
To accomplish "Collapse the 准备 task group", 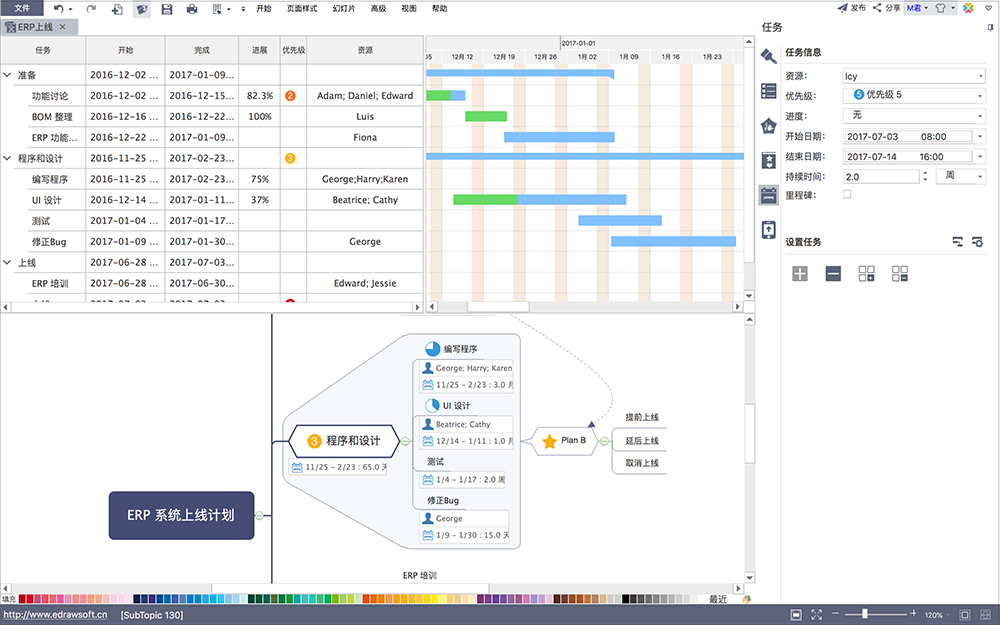I will (7, 75).
